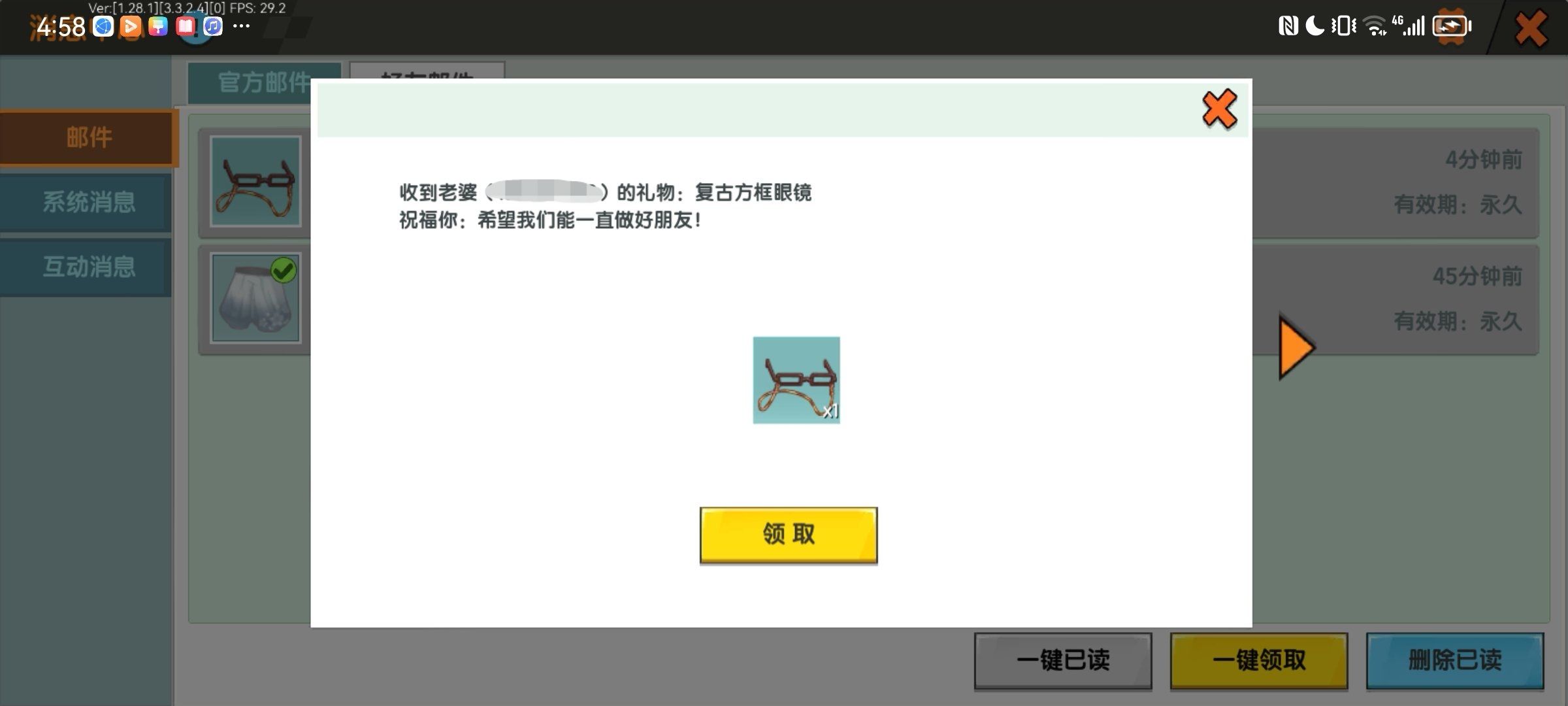Tap the music app notification icon
This screenshot has height=706, width=1568.
click(212, 26)
